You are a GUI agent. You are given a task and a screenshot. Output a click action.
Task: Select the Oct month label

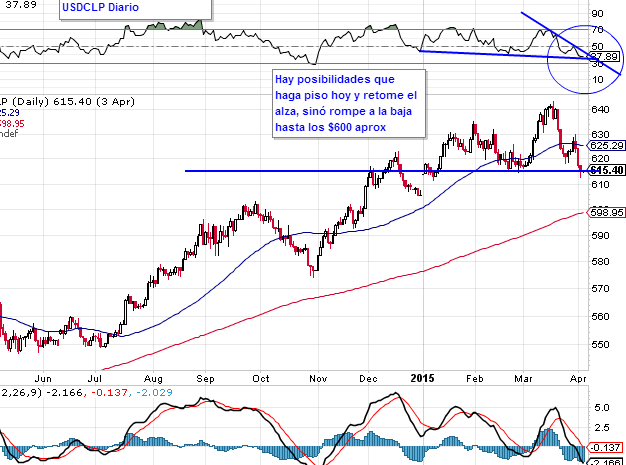(x=261, y=378)
